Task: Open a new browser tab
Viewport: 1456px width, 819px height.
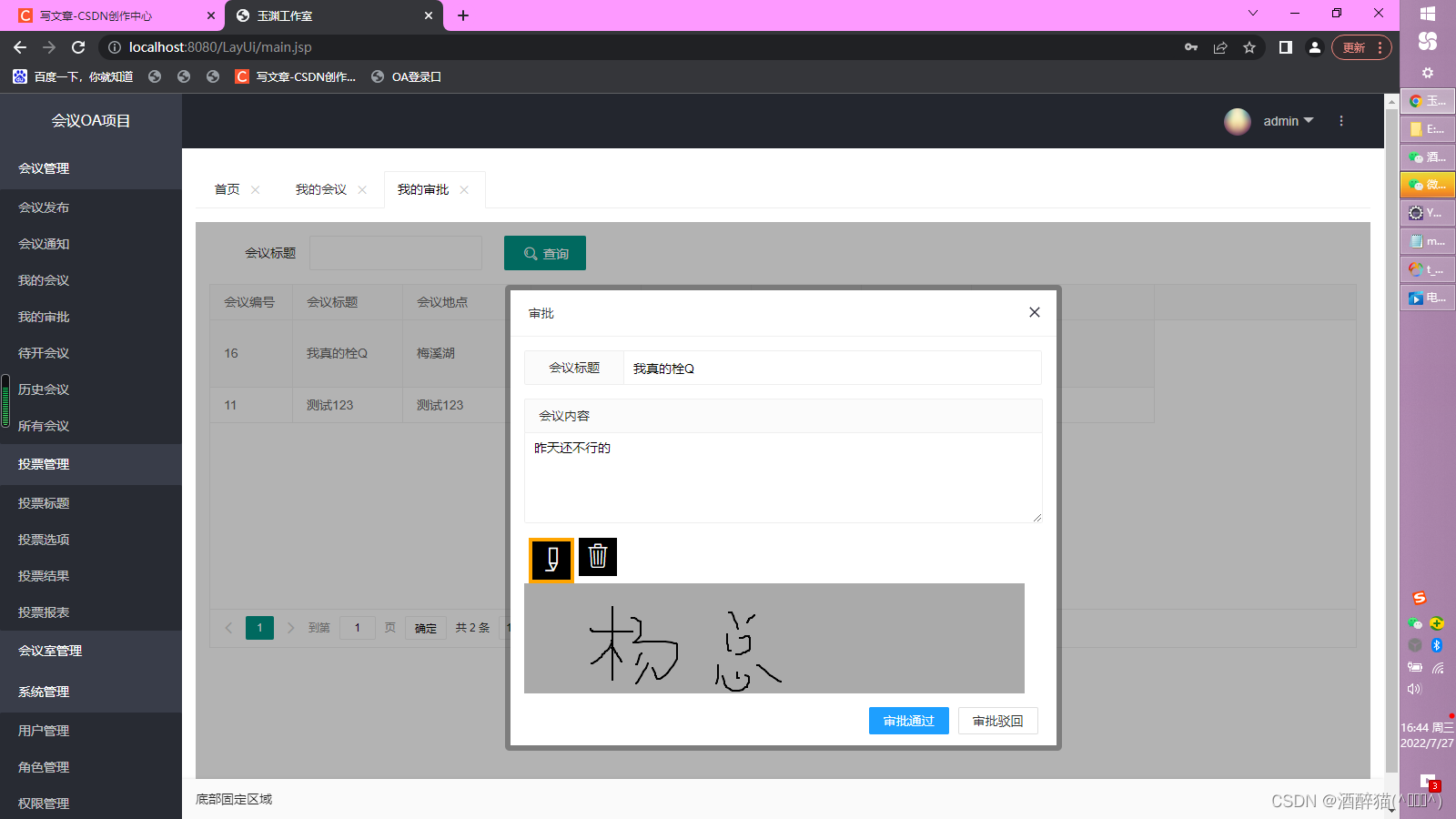Action: 463,15
